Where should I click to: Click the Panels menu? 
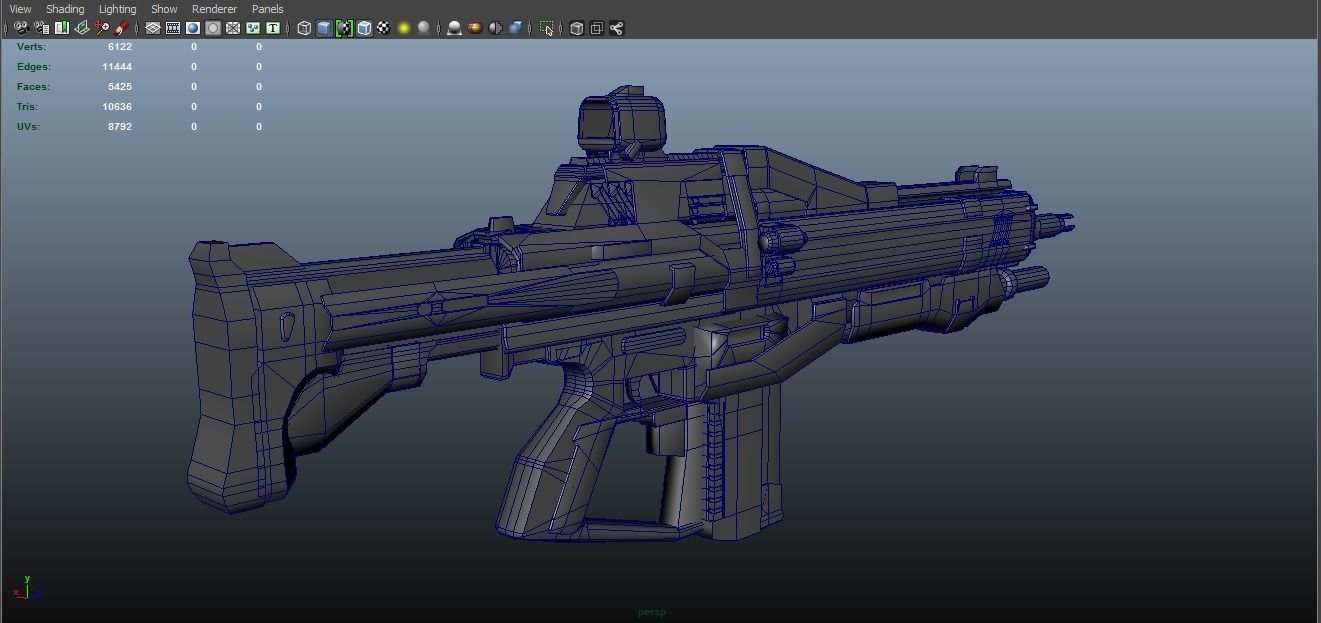pos(267,9)
